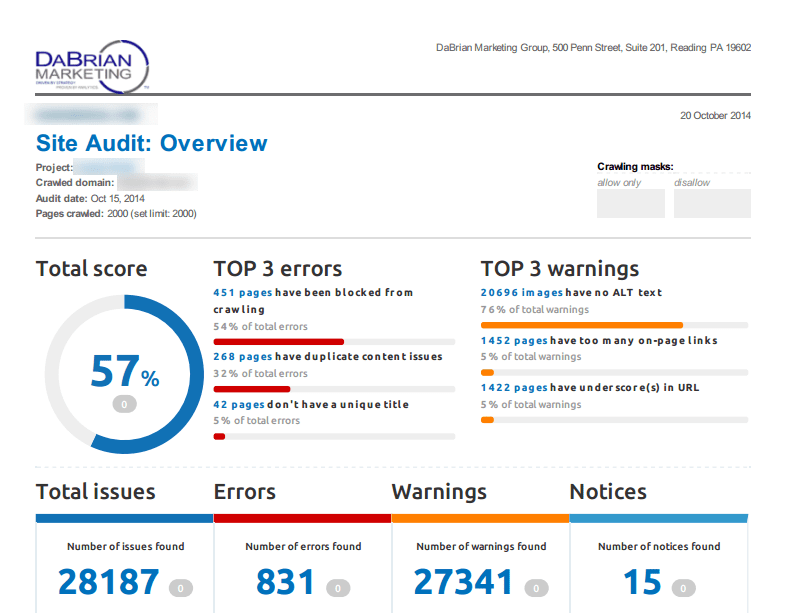Click the orange bar under underscore(s) in URL
The image size is (787, 613).
614,420
